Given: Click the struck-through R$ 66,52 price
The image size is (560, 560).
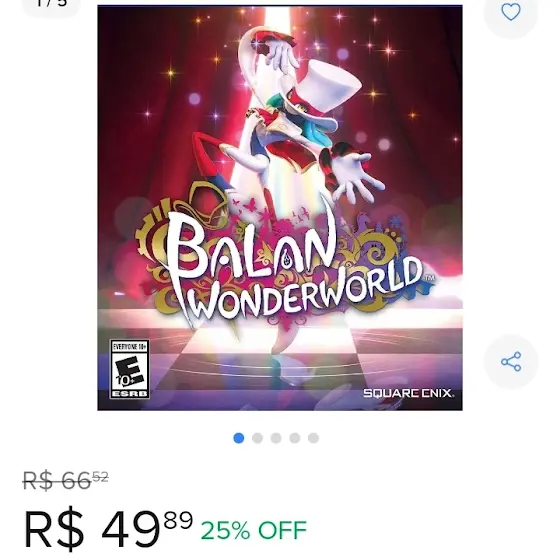Looking at the screenshot, I should (65, 481).
